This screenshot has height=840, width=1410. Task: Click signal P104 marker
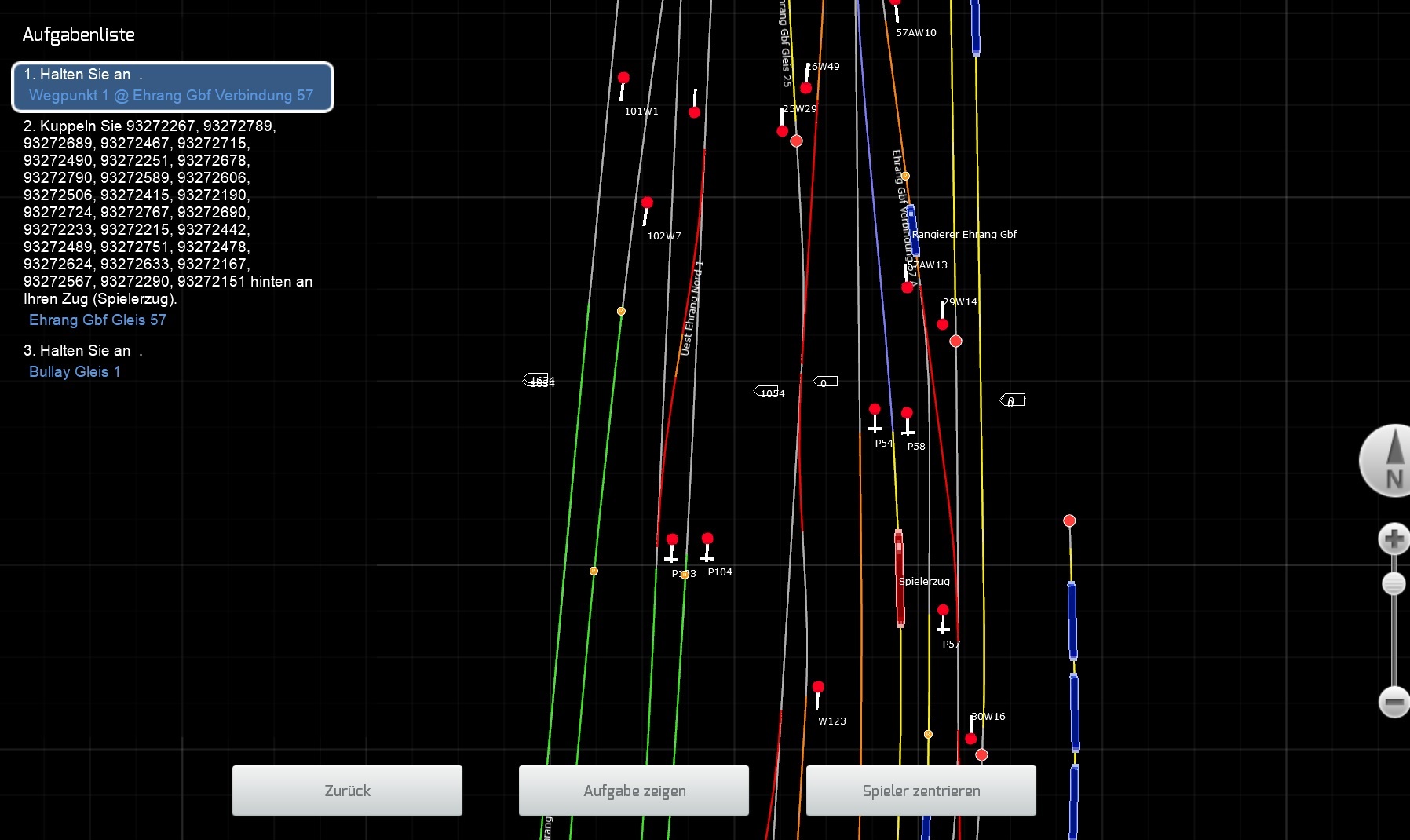coord(707,539)
